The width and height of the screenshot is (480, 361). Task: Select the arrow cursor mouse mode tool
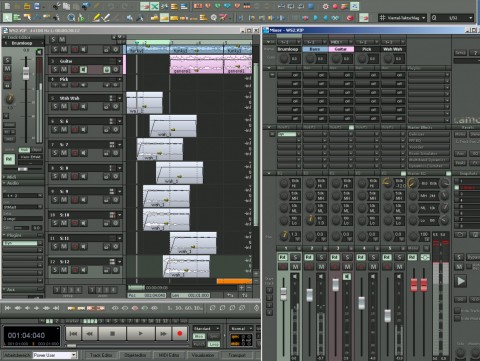pyautogui.click(x=7, y=17)
